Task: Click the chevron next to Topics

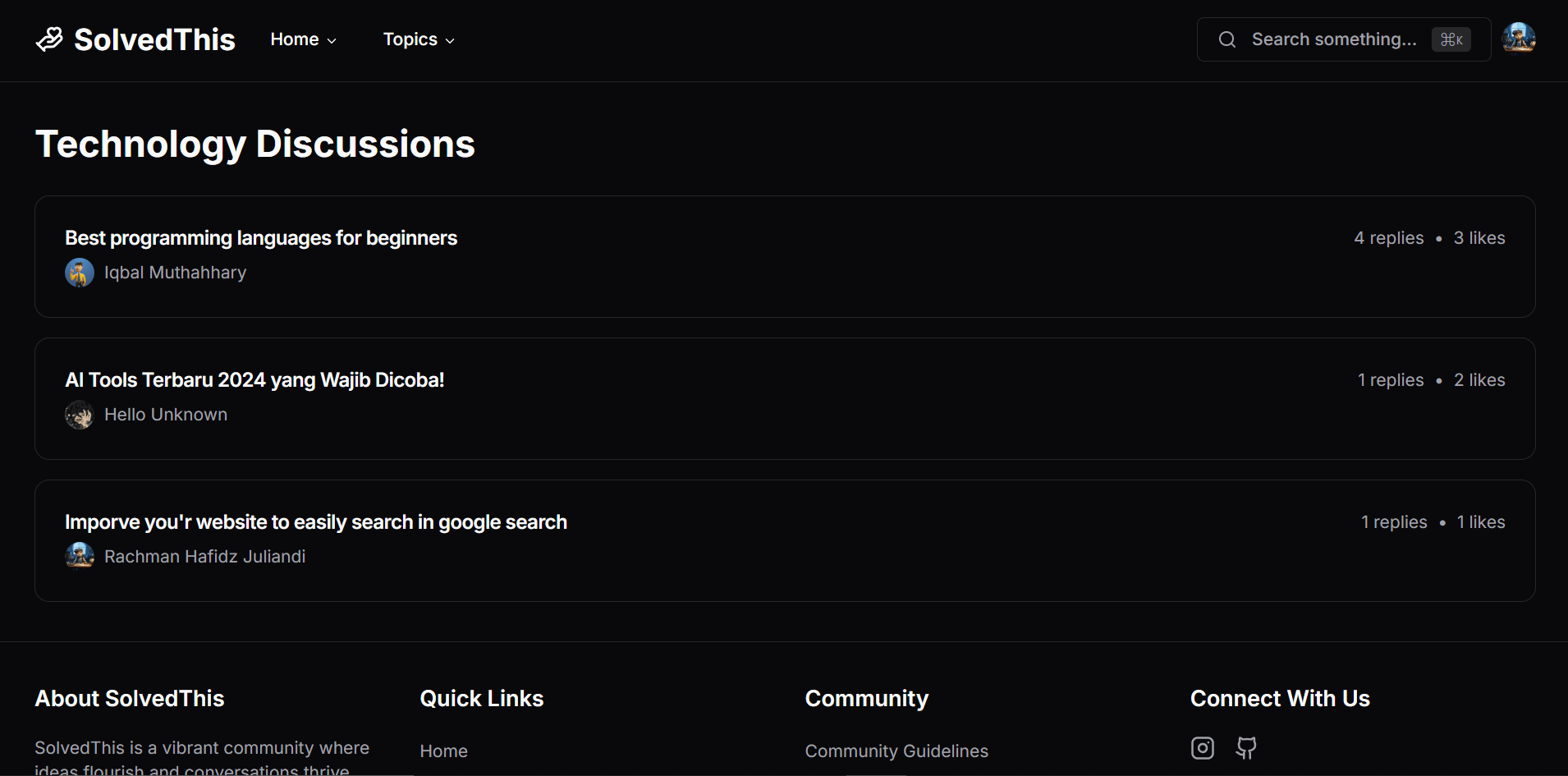Action: (450, 40)
